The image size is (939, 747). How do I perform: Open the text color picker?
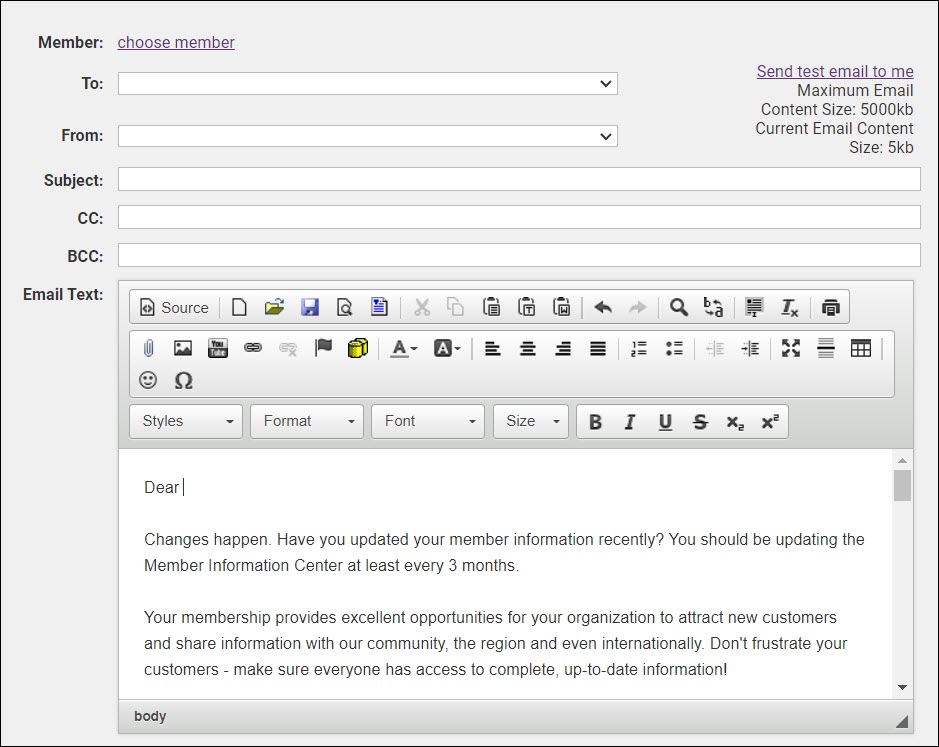tap(404, 348)
